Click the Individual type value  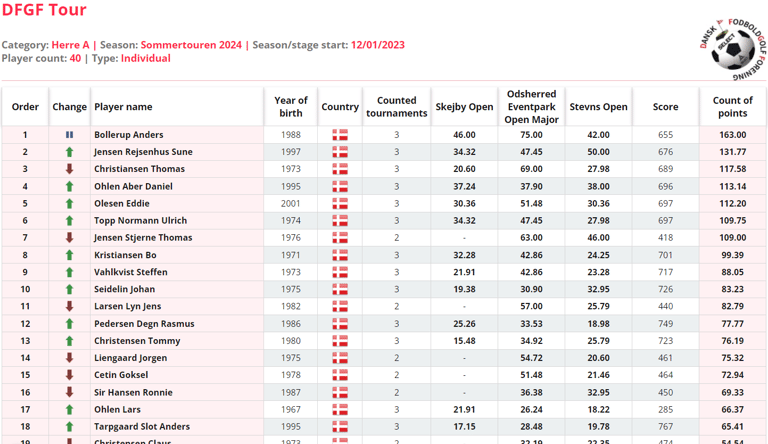coord(145,58)
